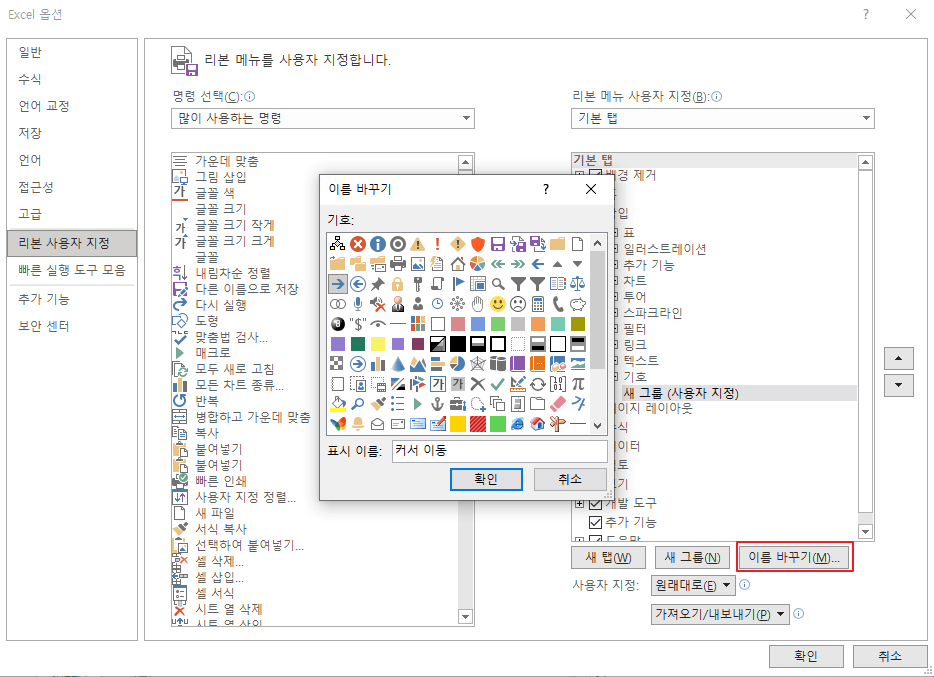The width and height of the screenshot is (934, 677).
Task: Move selected item down with arrow button
Action: click(899, 385)
